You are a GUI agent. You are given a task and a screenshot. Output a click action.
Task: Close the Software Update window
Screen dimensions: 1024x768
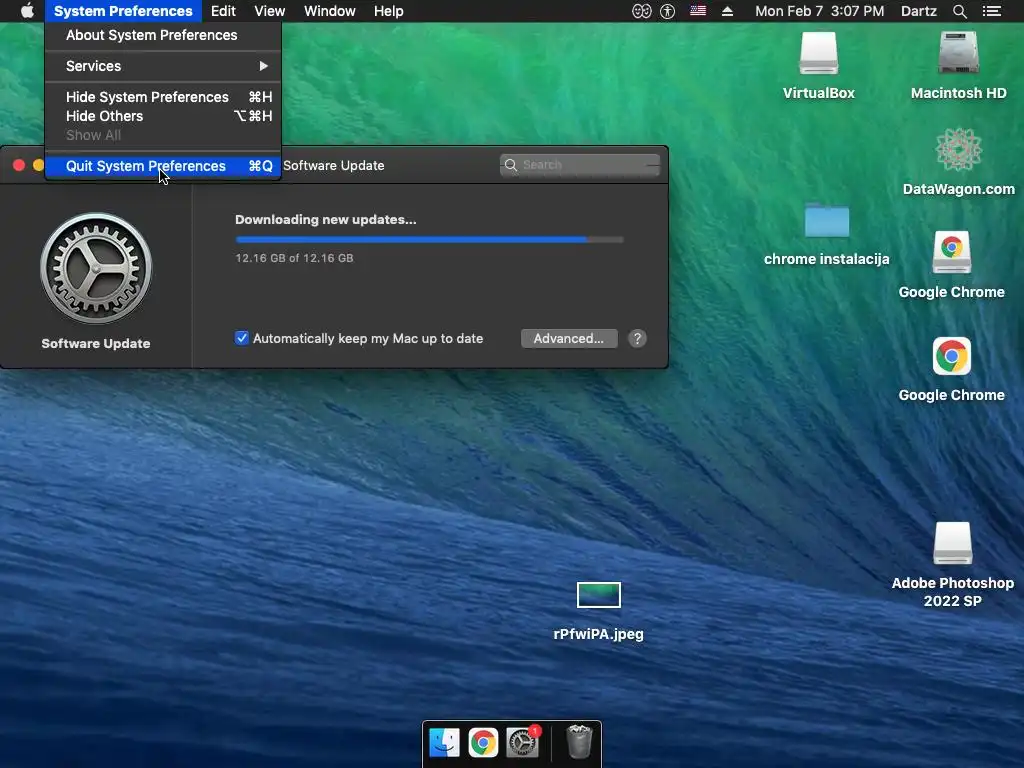[x=19, y=165]
